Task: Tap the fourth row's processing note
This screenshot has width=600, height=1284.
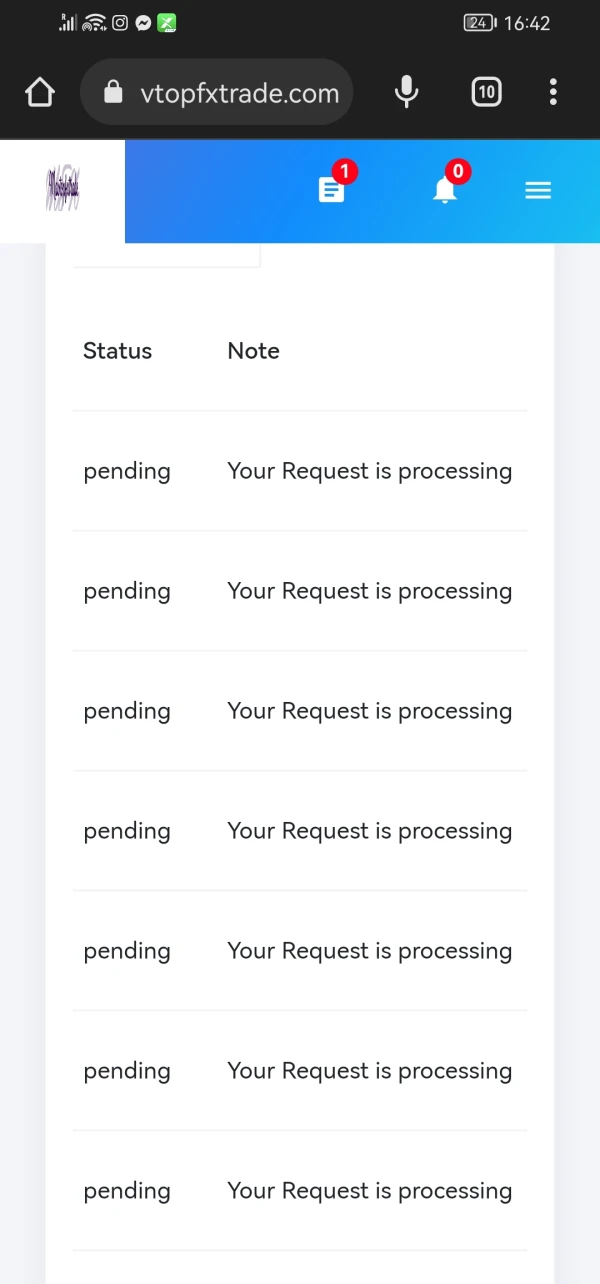Action: pos(369,831)
